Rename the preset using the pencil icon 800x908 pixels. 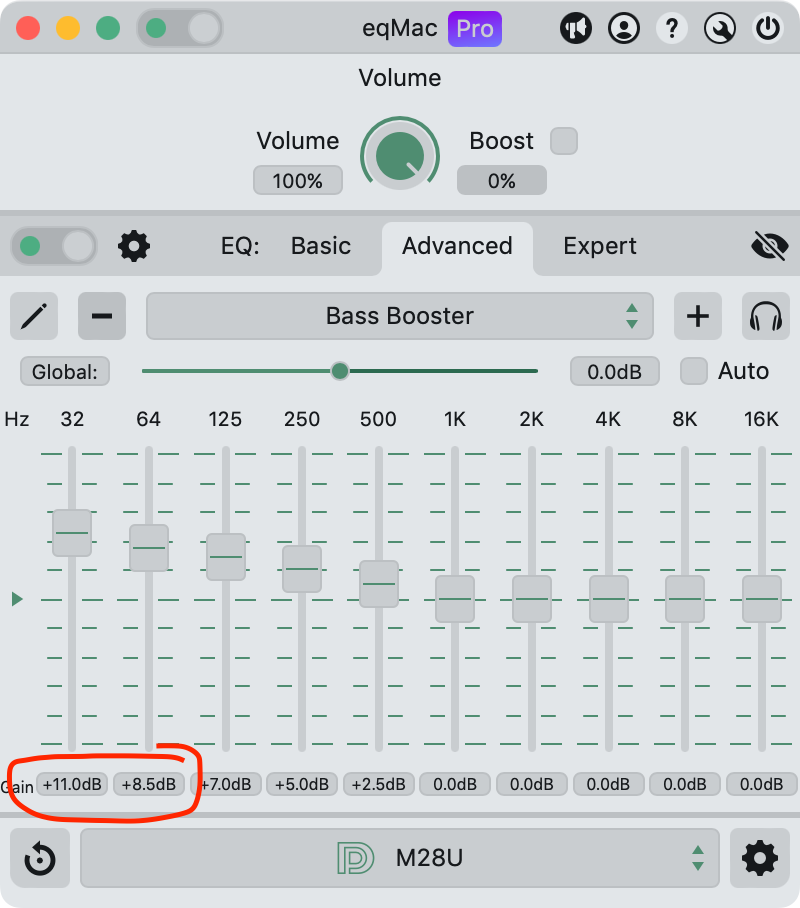click(33, 316)
